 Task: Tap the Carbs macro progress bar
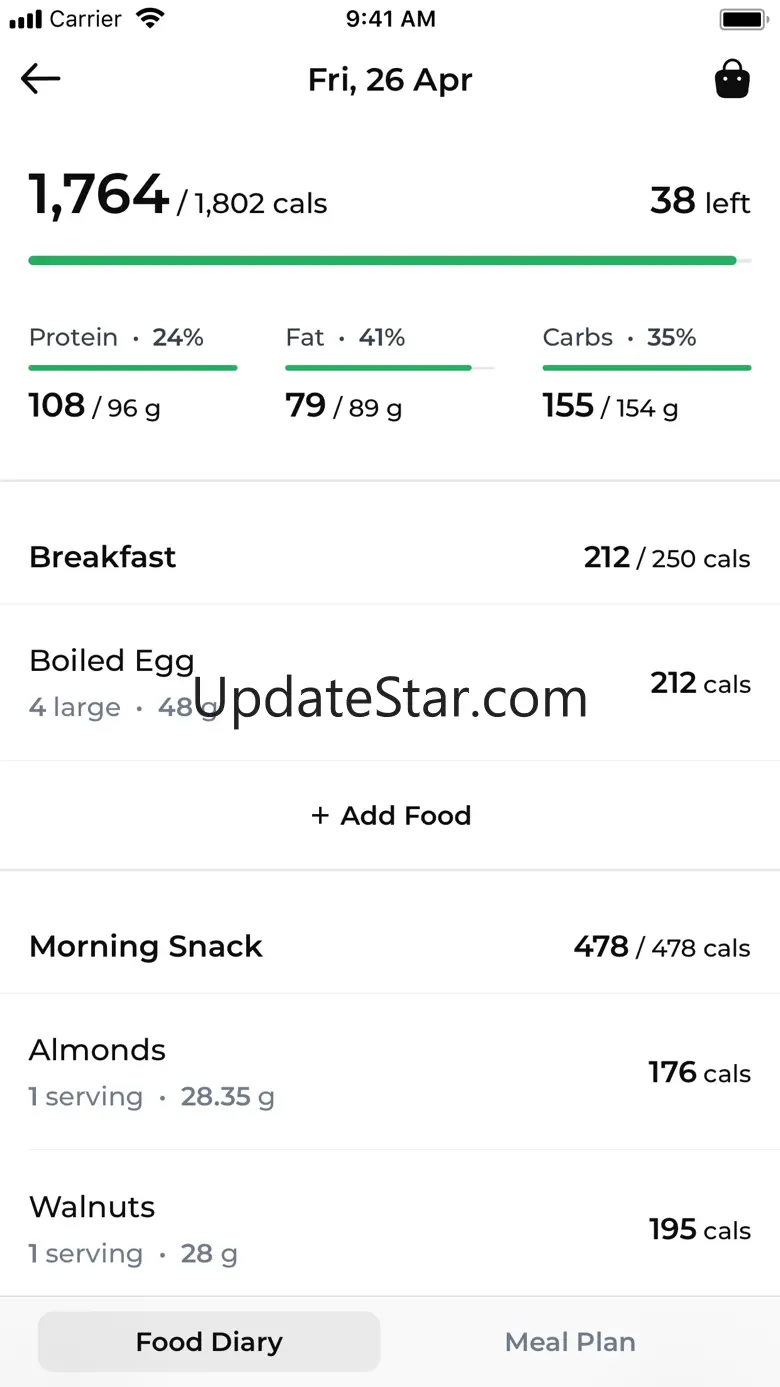point(647,368)
